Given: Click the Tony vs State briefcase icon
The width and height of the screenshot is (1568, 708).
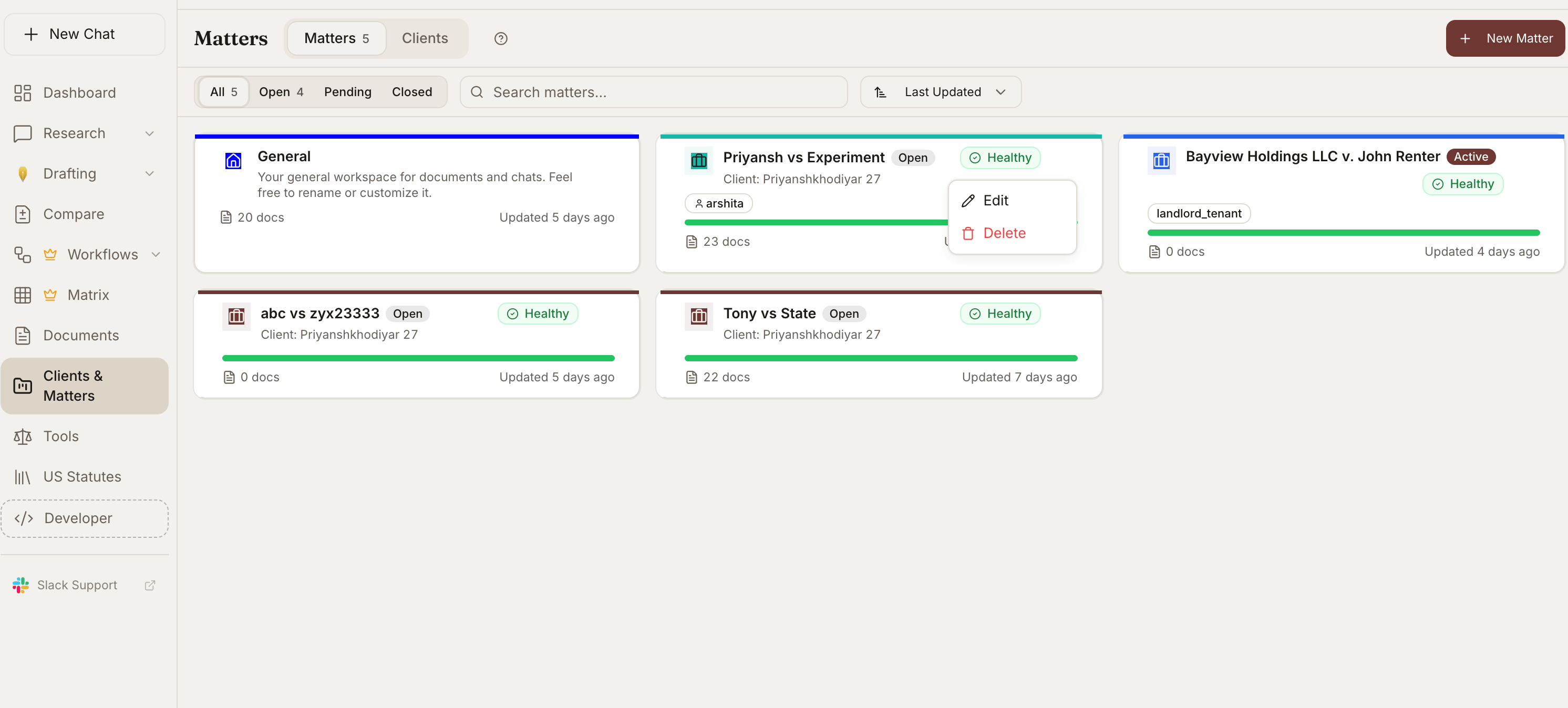Looking at the screenshot, I should point(699,316).
